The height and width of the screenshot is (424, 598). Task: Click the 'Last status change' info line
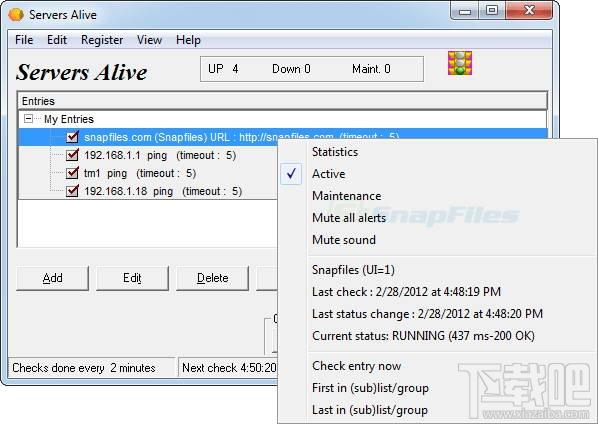(427, 314)
